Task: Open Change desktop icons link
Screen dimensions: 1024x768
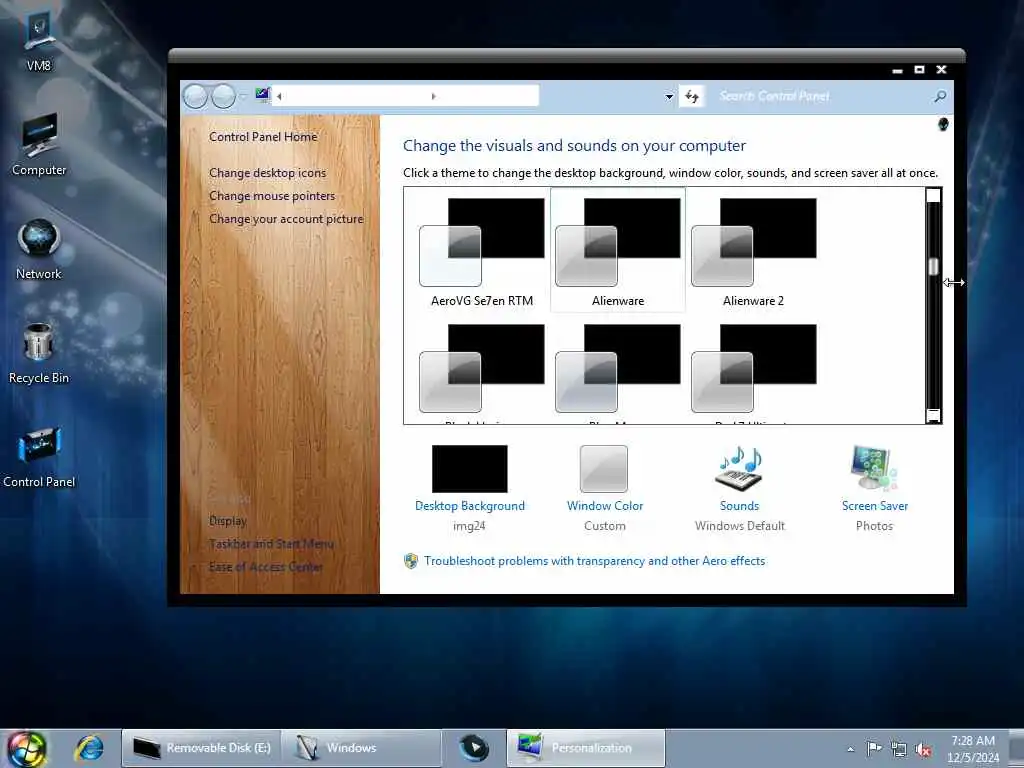Action: click(267, 172)
